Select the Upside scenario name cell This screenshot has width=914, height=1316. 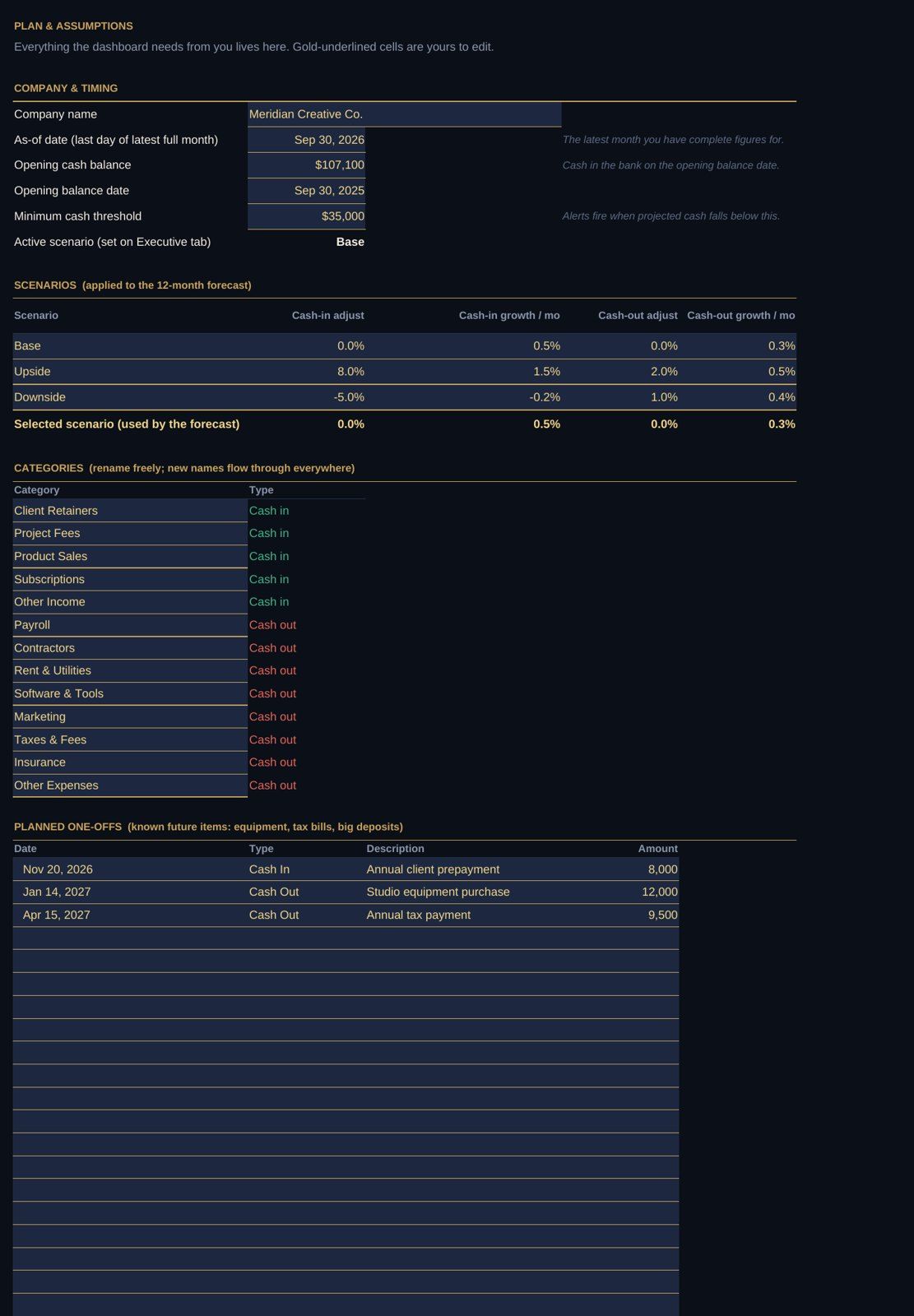(x=130, y=372)
